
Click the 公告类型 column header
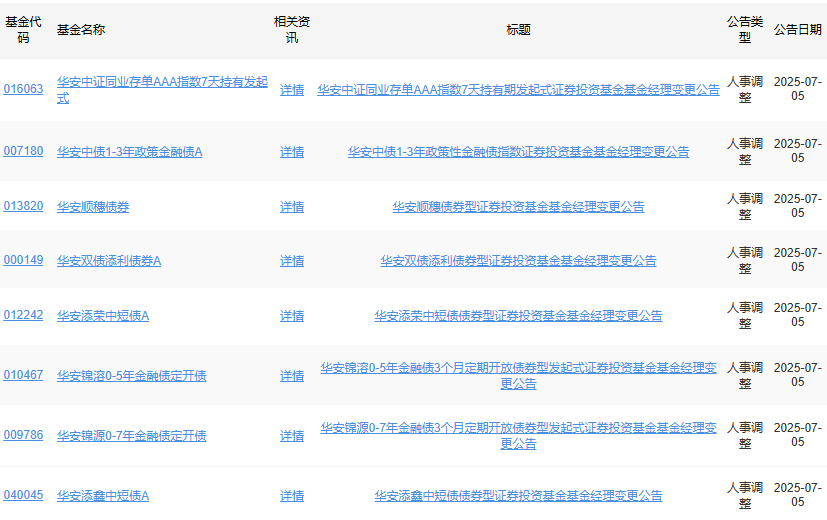pyautogui.click(x=745, y=30)
